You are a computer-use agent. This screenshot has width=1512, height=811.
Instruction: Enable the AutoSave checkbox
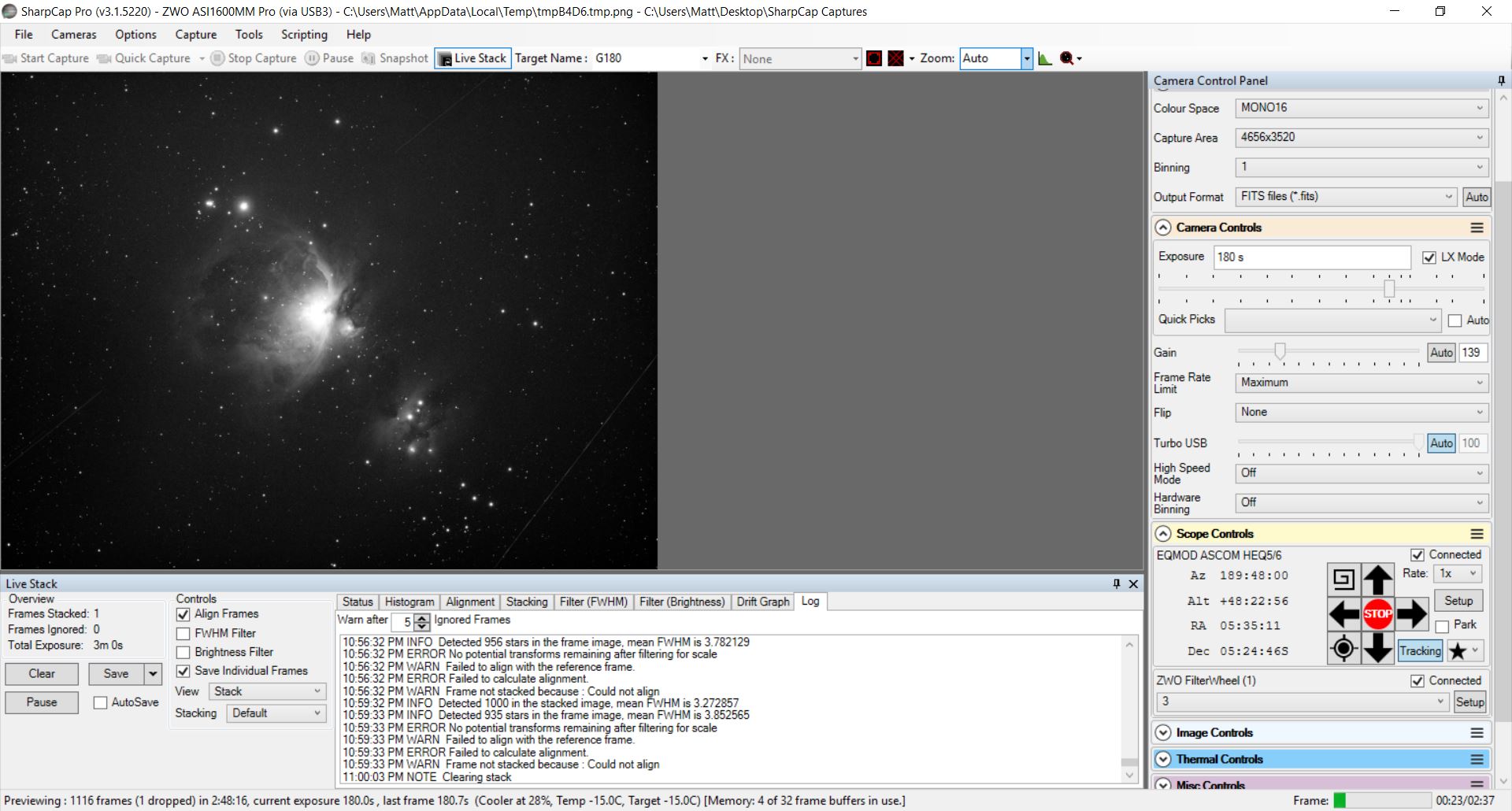click(100, 702)
